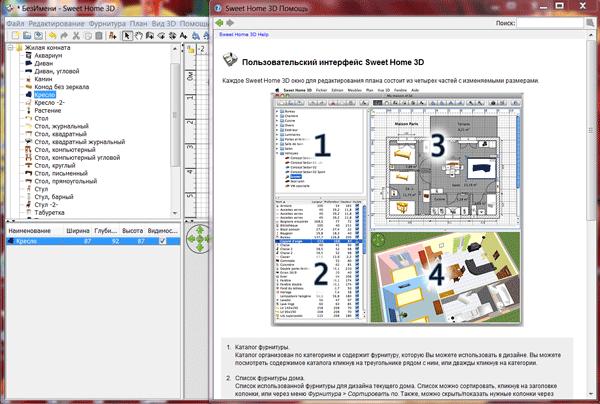Select Кресло -2- in catalog

tap(50, 103)
